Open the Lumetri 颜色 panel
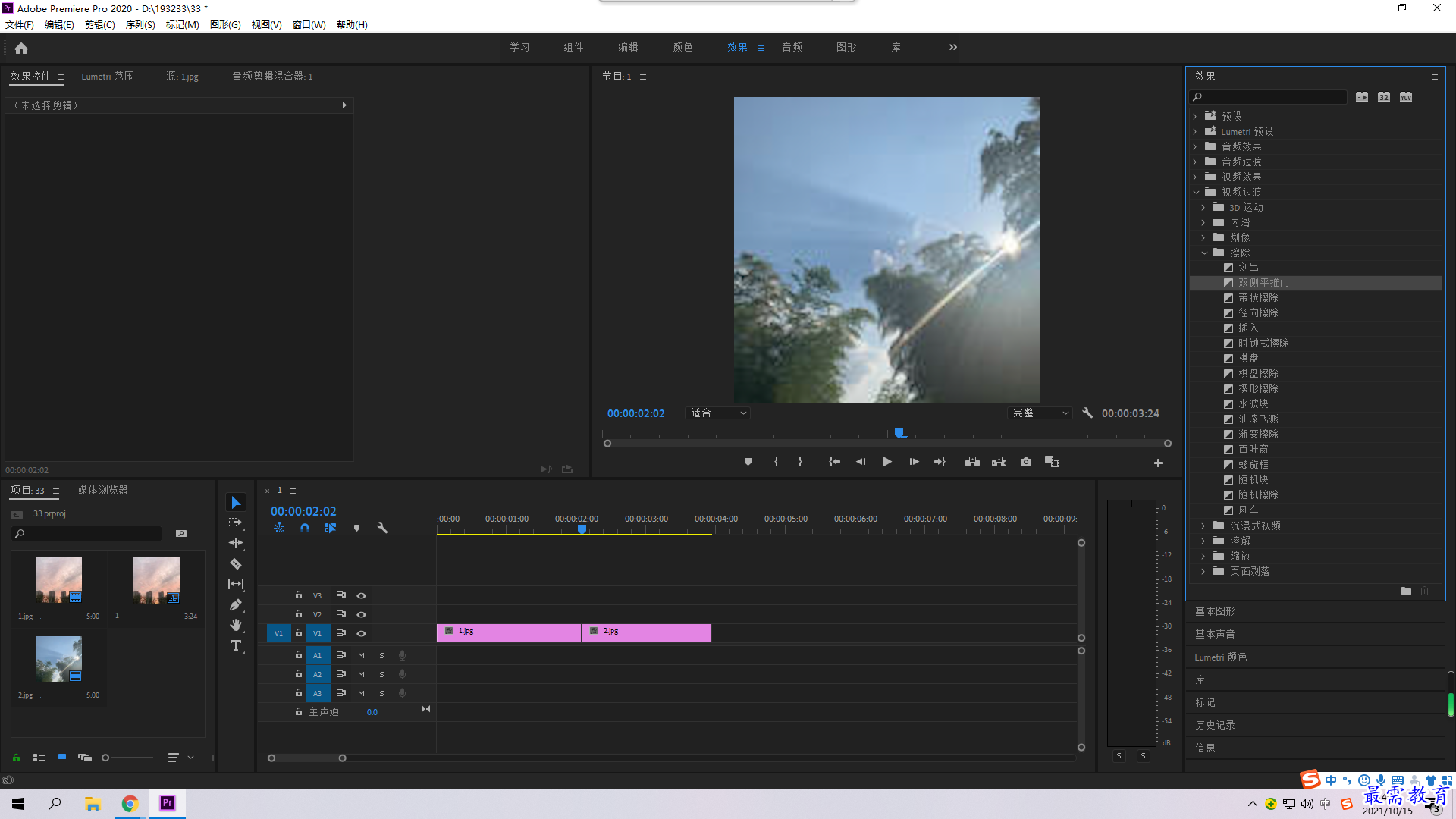Screen dimensions: 1456x819 tap(1221, 657)
